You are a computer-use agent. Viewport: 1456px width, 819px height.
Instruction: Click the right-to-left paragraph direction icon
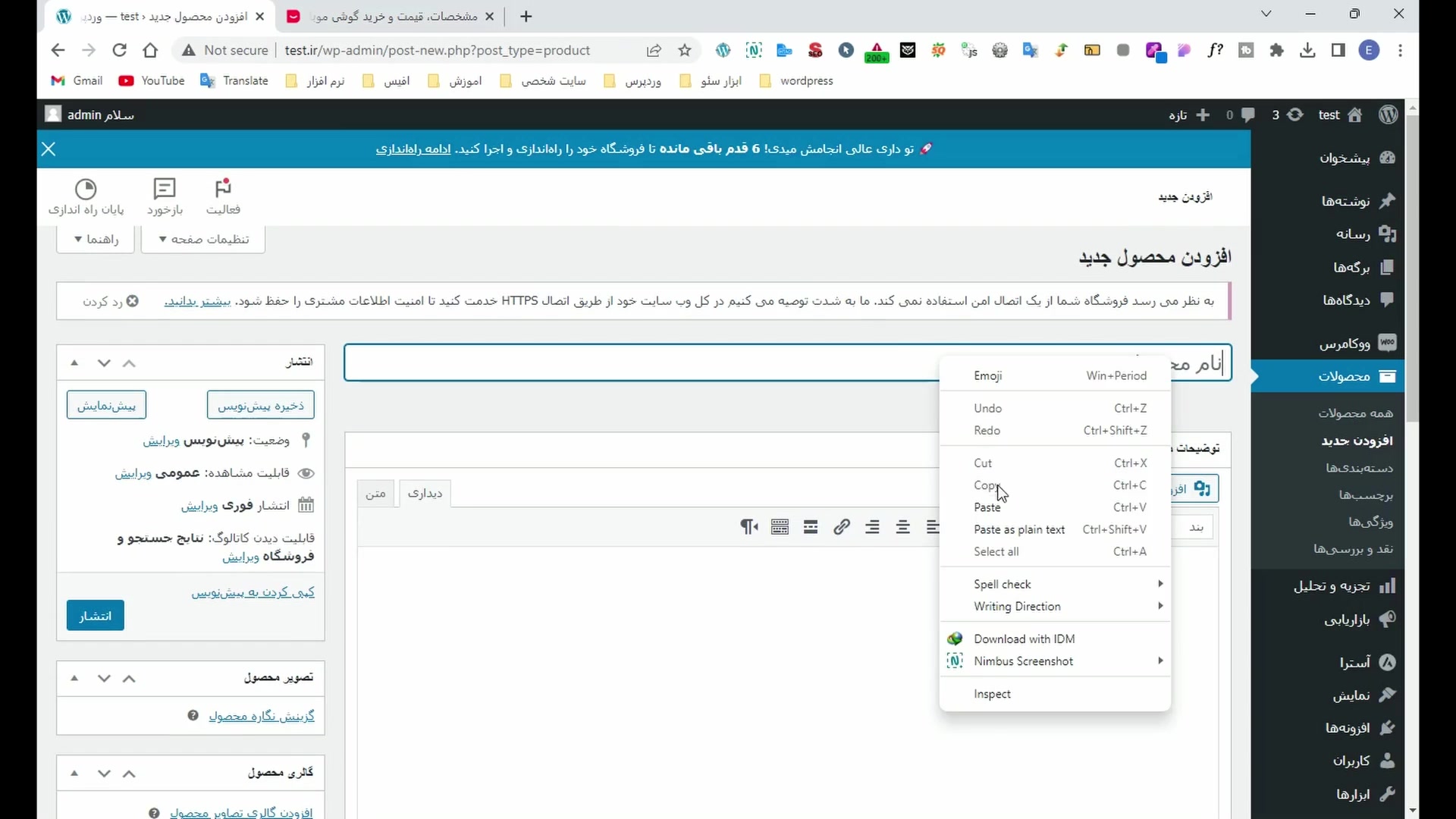[749, 527]
